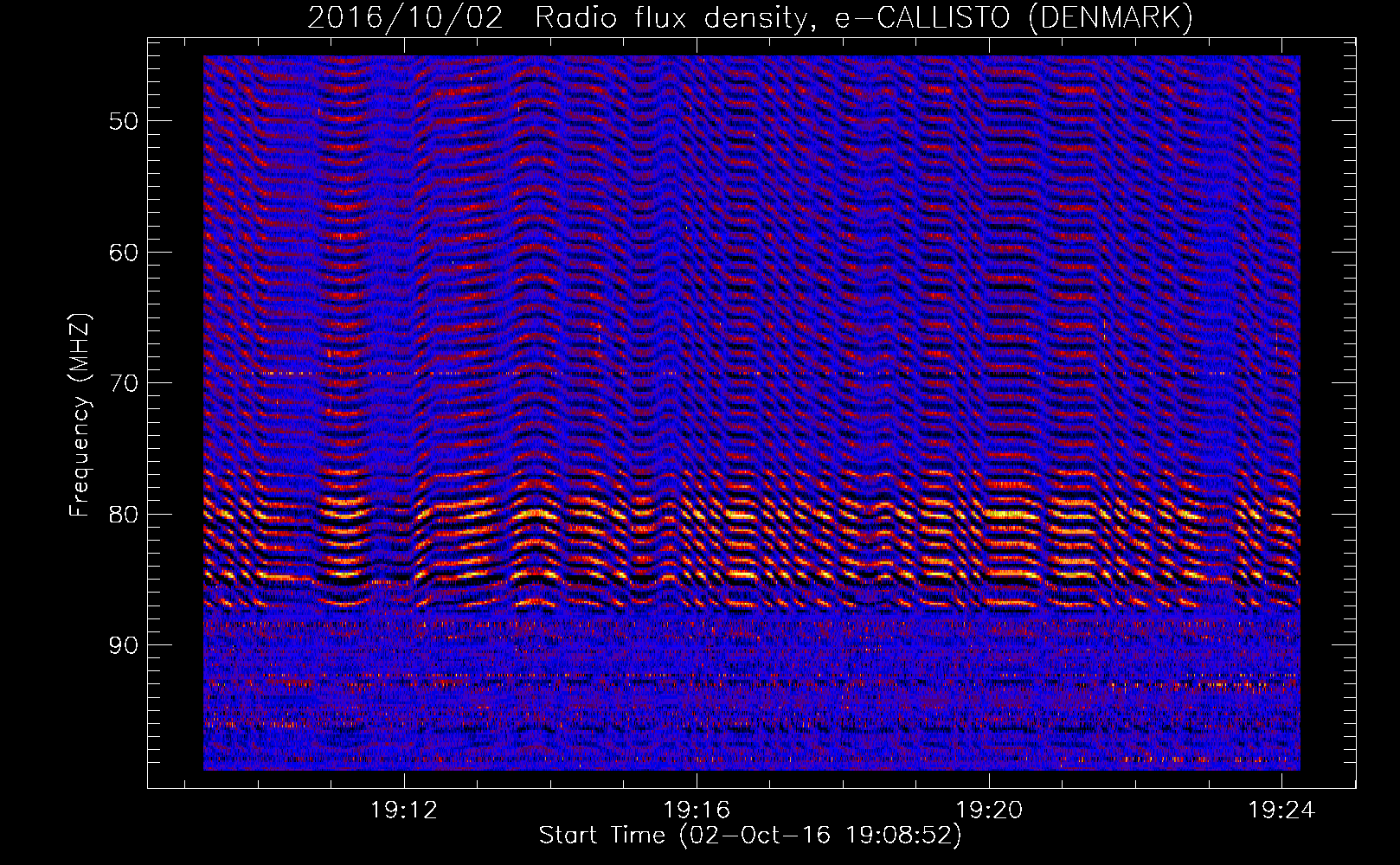
Task: Click the 80 frequency tick label
Action: click(124, 515)
